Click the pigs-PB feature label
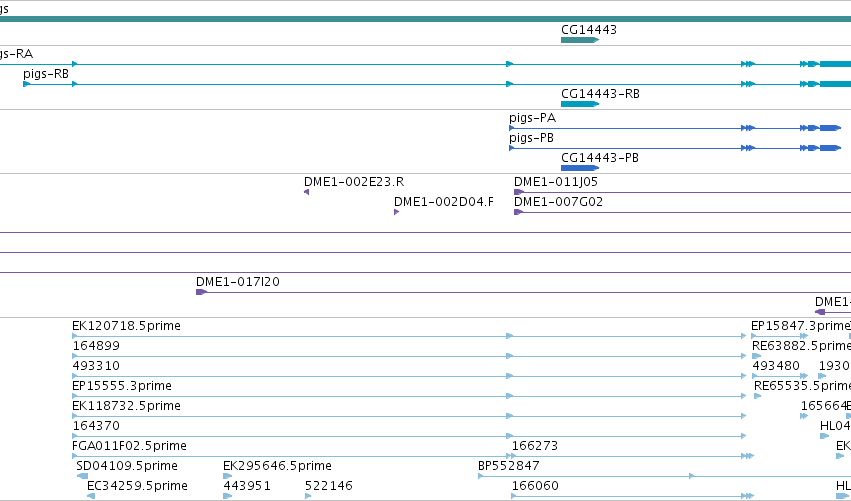851x501 pixels. [x=531, y=138]
